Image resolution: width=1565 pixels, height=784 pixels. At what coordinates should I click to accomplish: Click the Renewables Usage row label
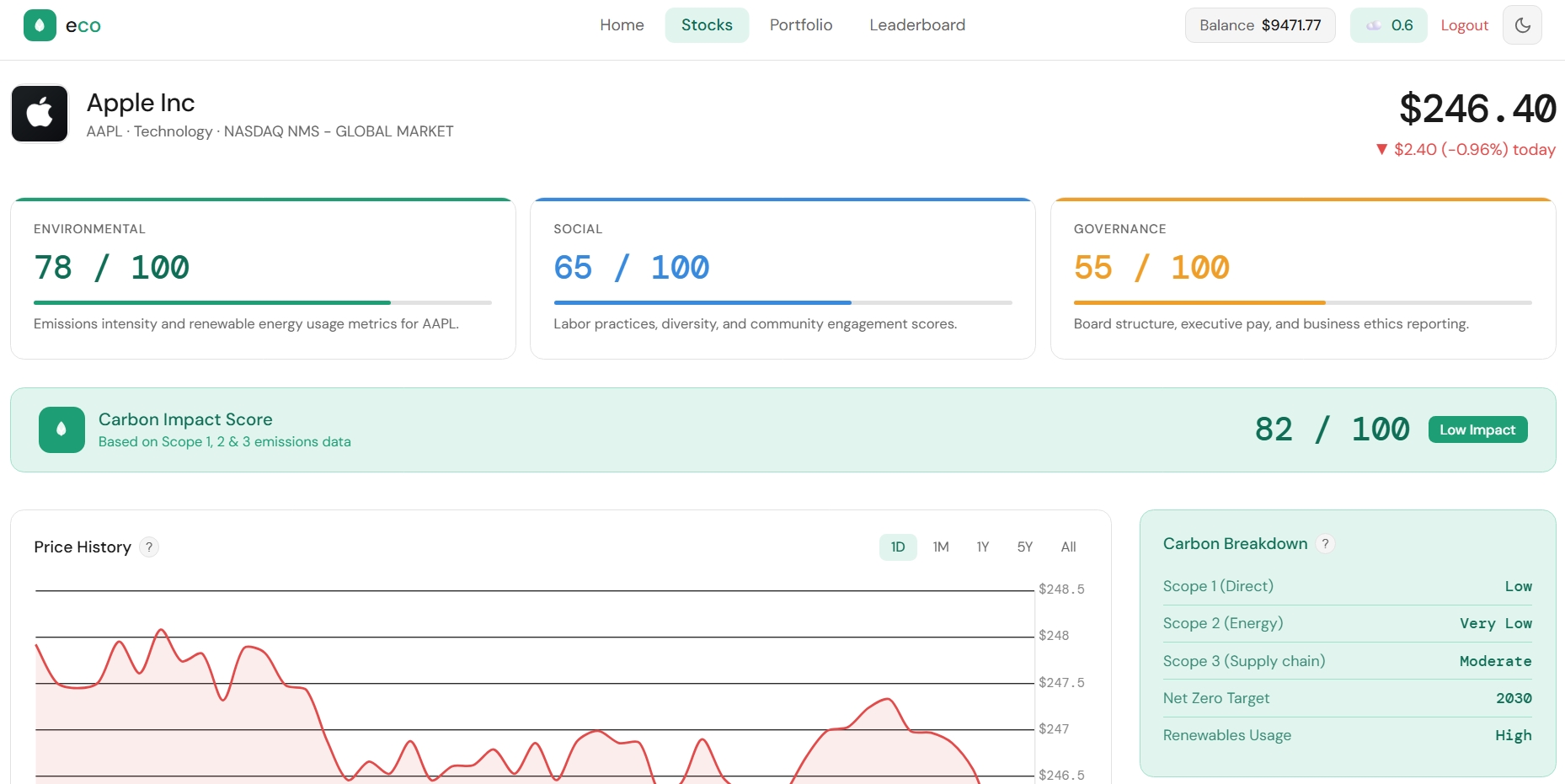coord(1227,735)
